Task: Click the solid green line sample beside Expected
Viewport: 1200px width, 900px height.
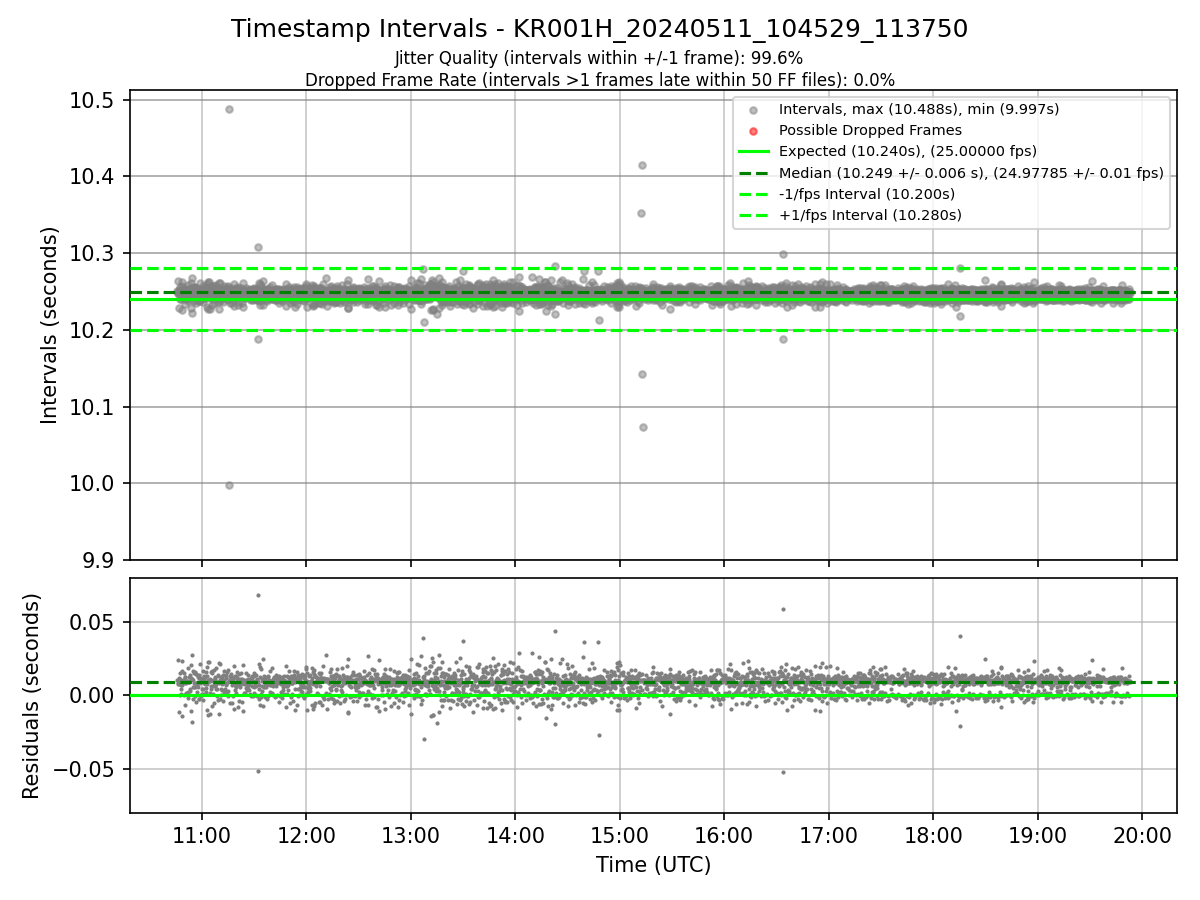Action: pos(754,152)
